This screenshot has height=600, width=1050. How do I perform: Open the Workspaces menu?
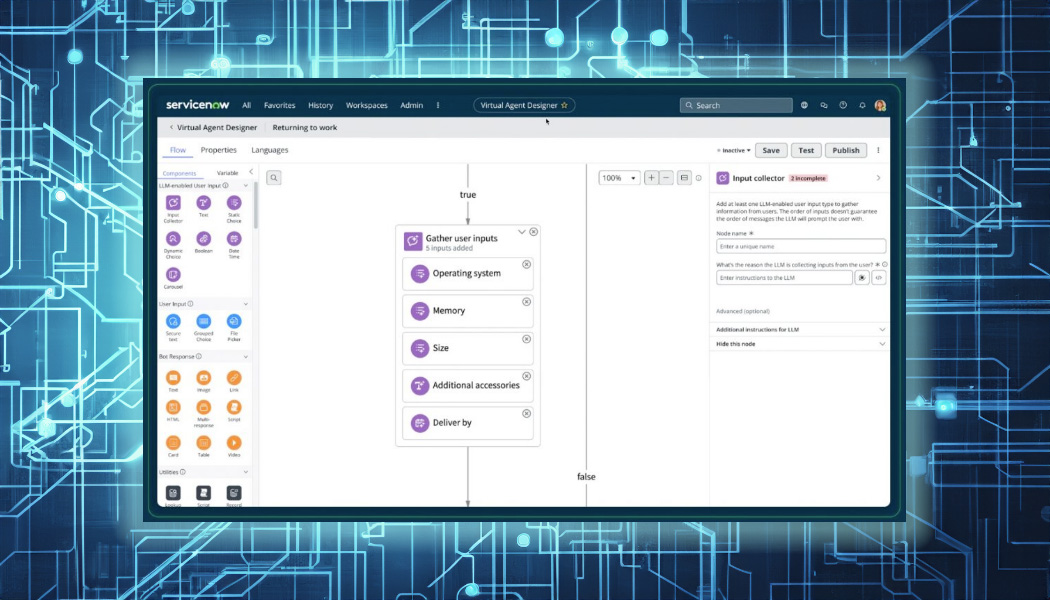366,105
